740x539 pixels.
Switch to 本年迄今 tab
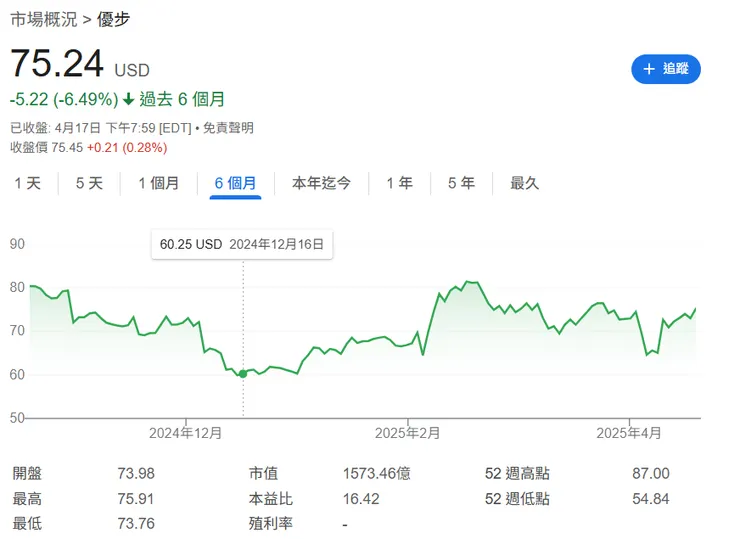point(321,183)
